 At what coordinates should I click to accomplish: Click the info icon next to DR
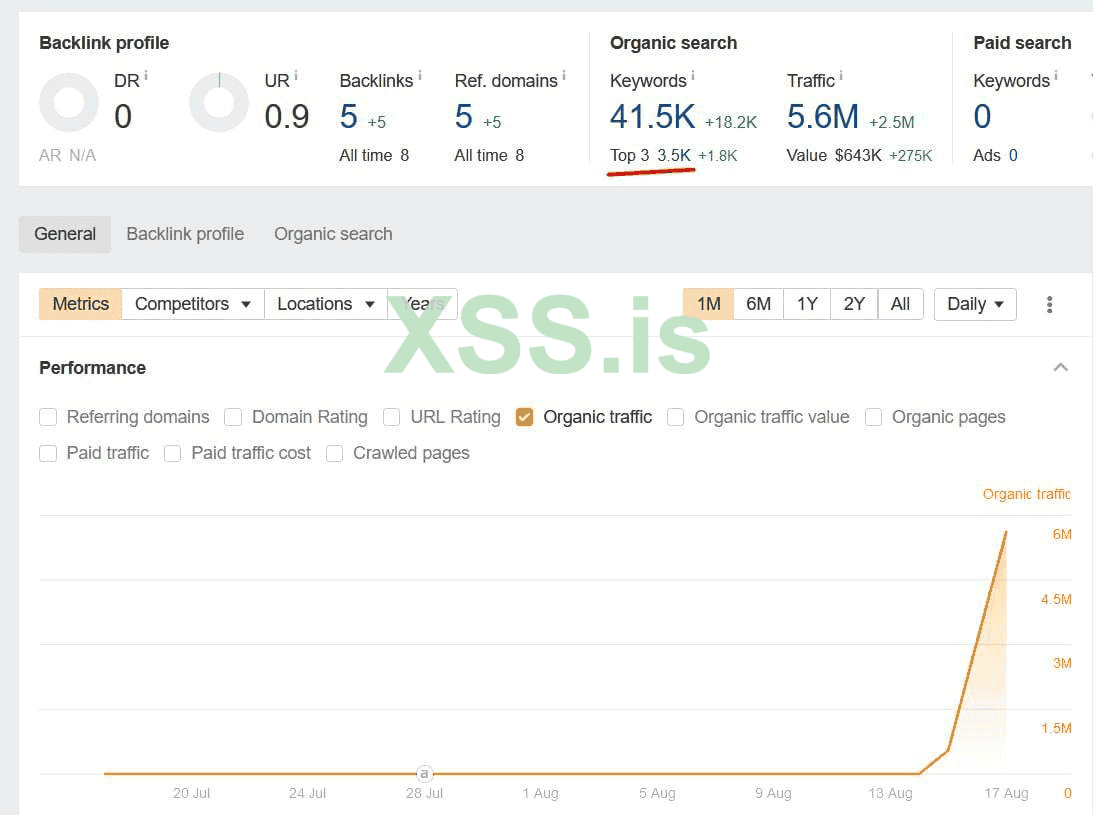(146, 75)
